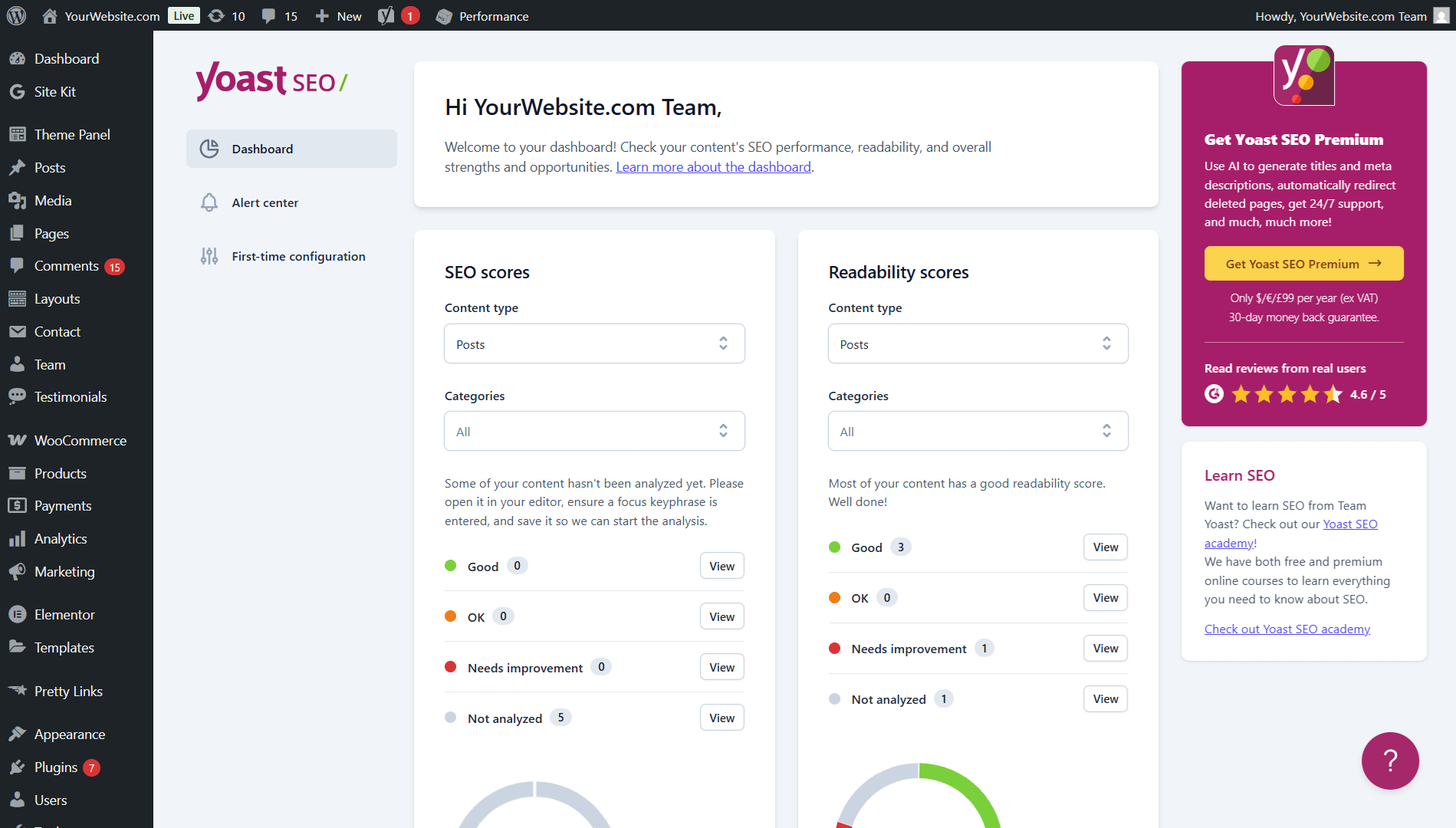This screenshot has height=828, width=1456.
Task: Click the Pretty Links star icon
Action: pyautogui.click(x=17, y=691)
